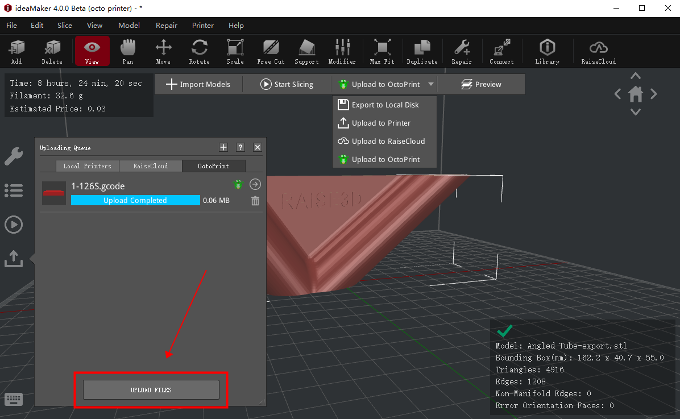Select the Pan hand tool
Screen dimensions: 680x420
[x=128, y=51]
